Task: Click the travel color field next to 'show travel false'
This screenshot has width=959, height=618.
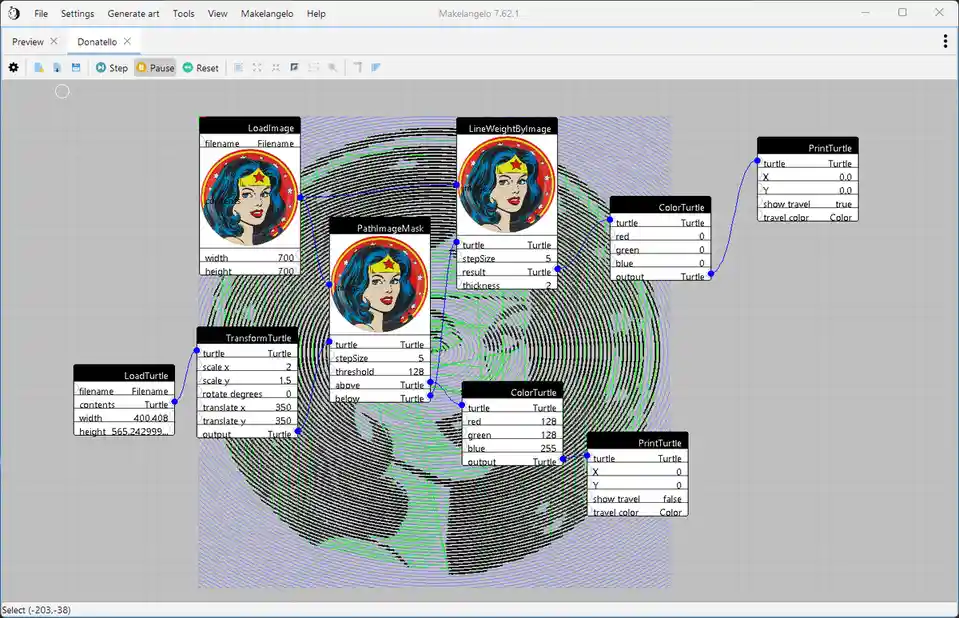Action: coord(638,512)
